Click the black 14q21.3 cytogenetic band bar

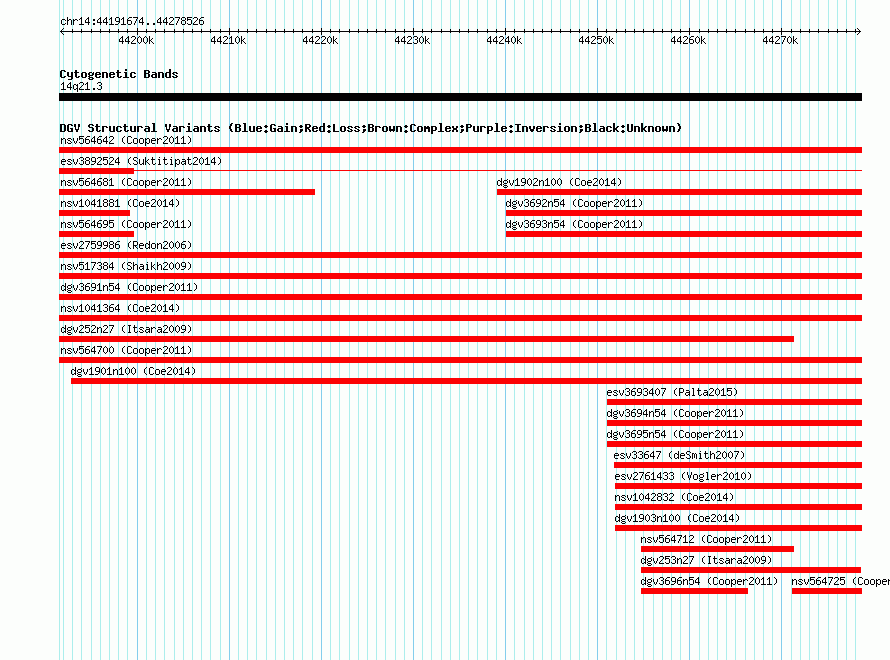pyautogui.click(x=460, y=97)
